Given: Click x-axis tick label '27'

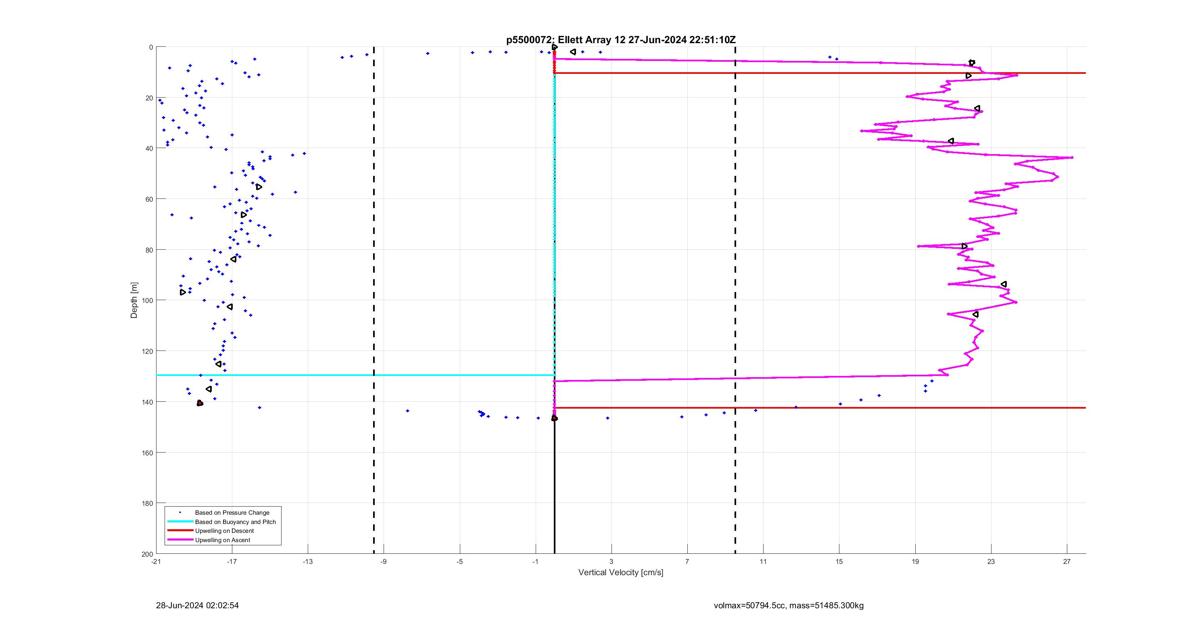Looking at the screenshot, I should (1067, 561).
